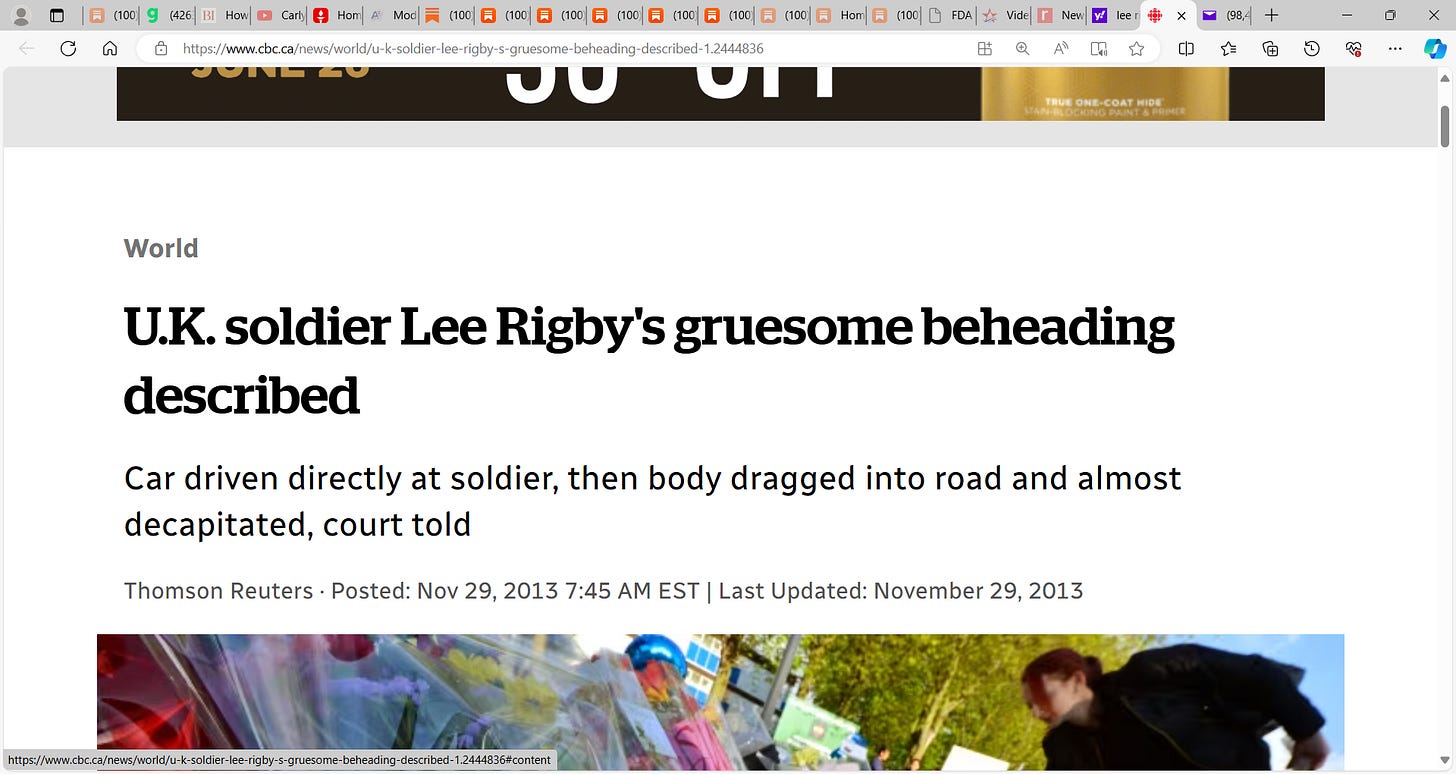Image resolution: width=1456 pixels, height=774 pixels.
Task: Open Browser essentials heart icon
Action: [1354, 48]
